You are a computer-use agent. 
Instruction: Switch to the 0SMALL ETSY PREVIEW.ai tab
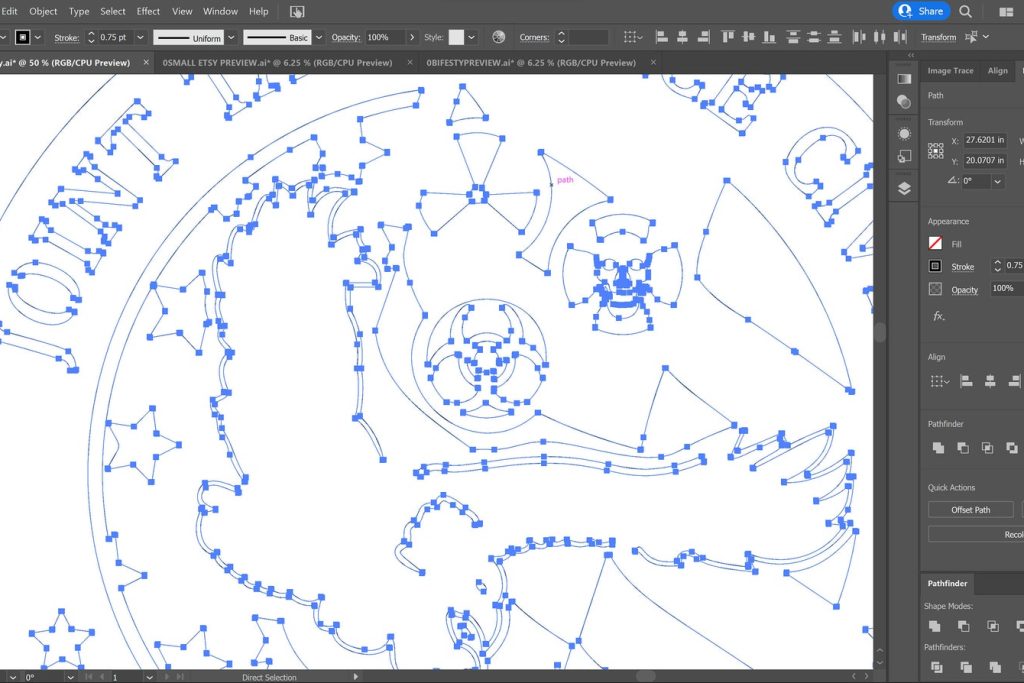click(x=277, y=62)
